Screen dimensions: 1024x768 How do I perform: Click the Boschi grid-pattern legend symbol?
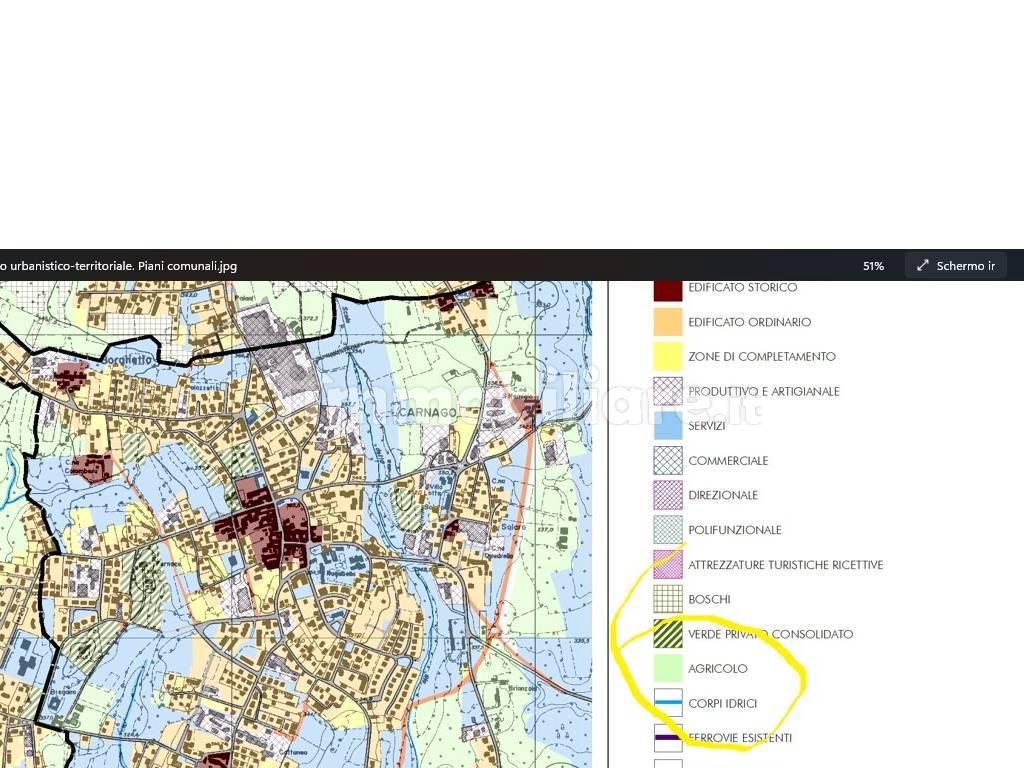click(x=667, y=599)
